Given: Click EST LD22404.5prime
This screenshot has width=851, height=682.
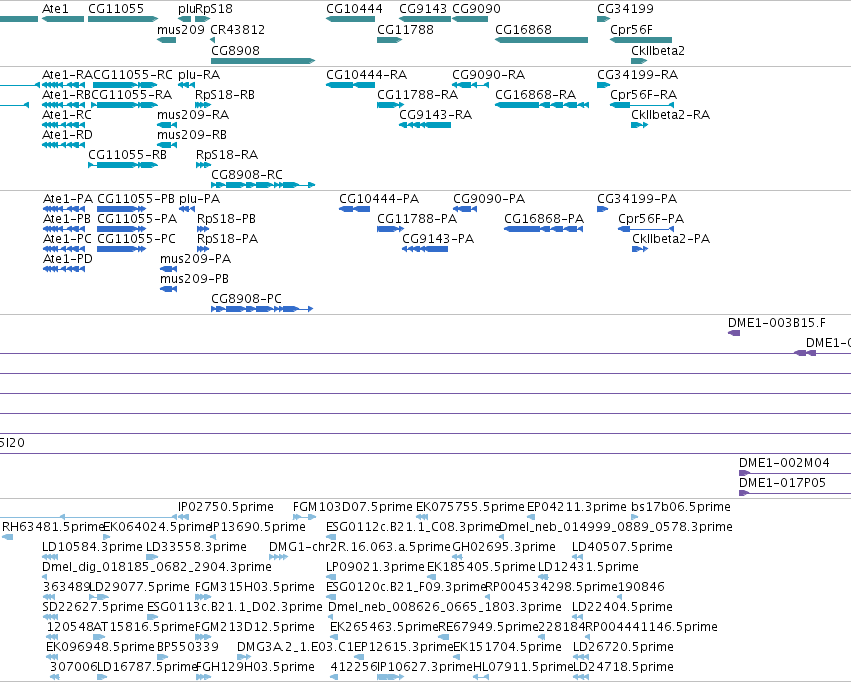Looking at the screenshot, I should coord(577,617).
